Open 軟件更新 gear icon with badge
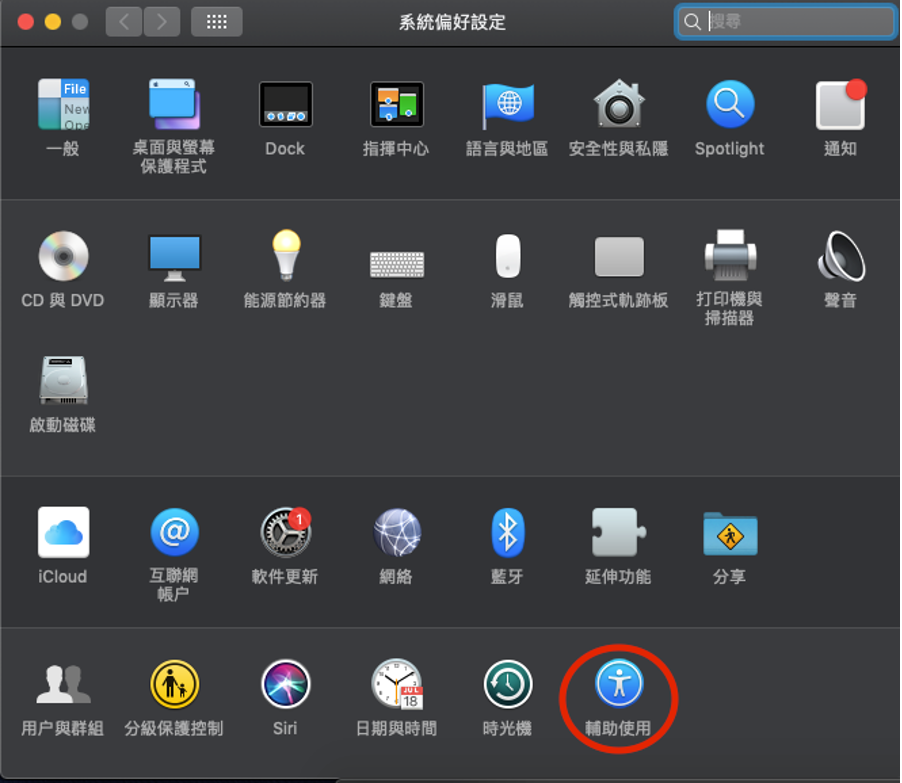 click(x=286, y=532)
